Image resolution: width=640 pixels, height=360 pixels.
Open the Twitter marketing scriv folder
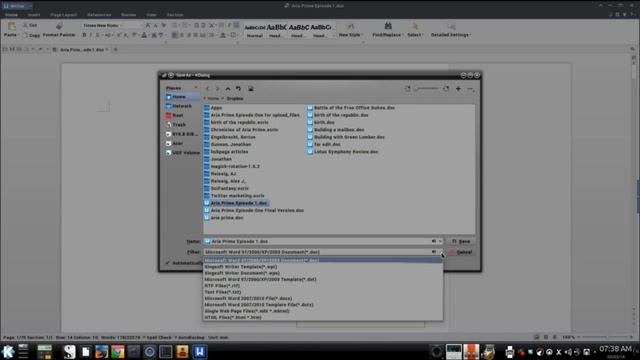point(234,196)
